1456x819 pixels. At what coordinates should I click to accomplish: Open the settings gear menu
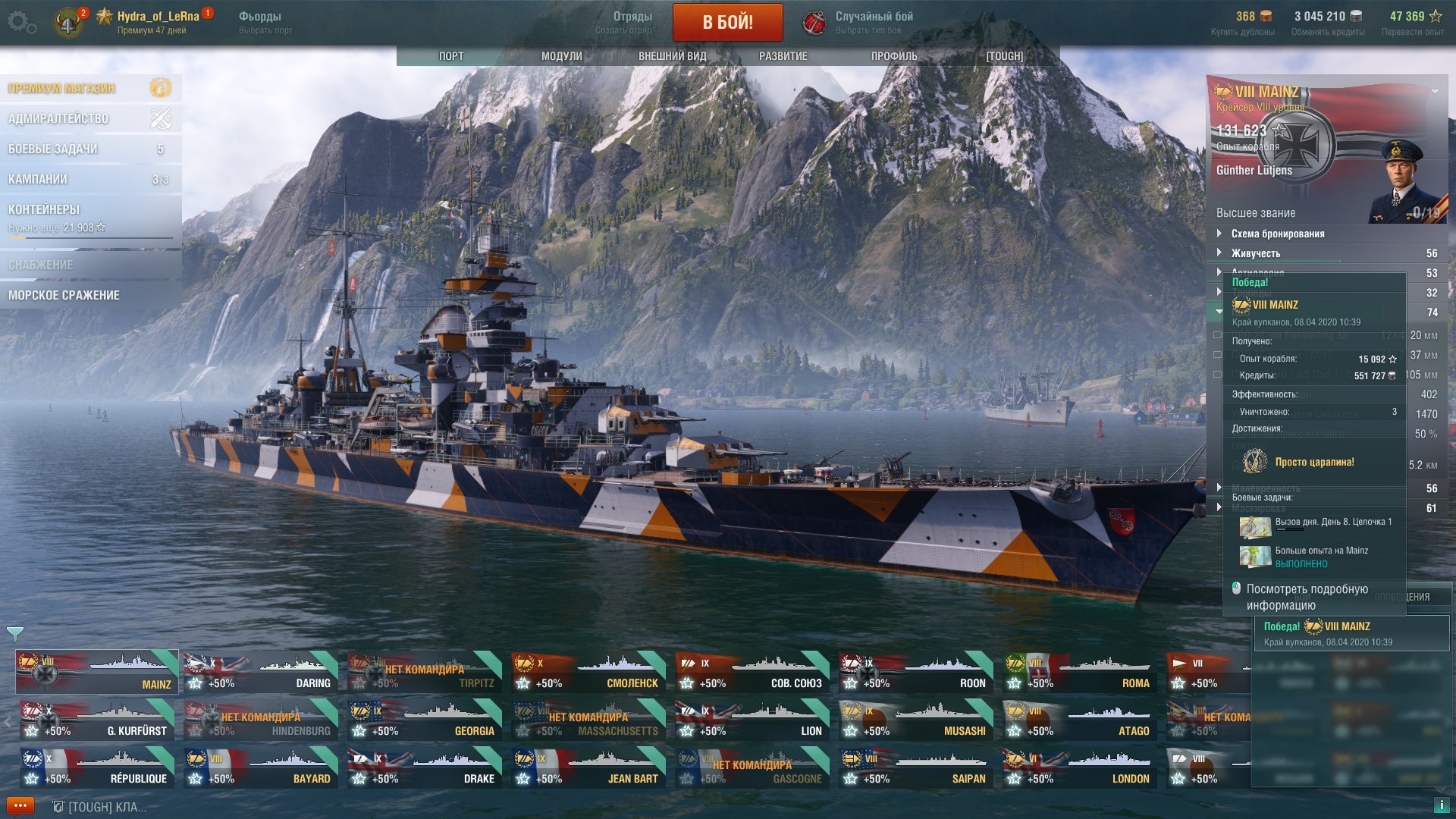(21, 23)
